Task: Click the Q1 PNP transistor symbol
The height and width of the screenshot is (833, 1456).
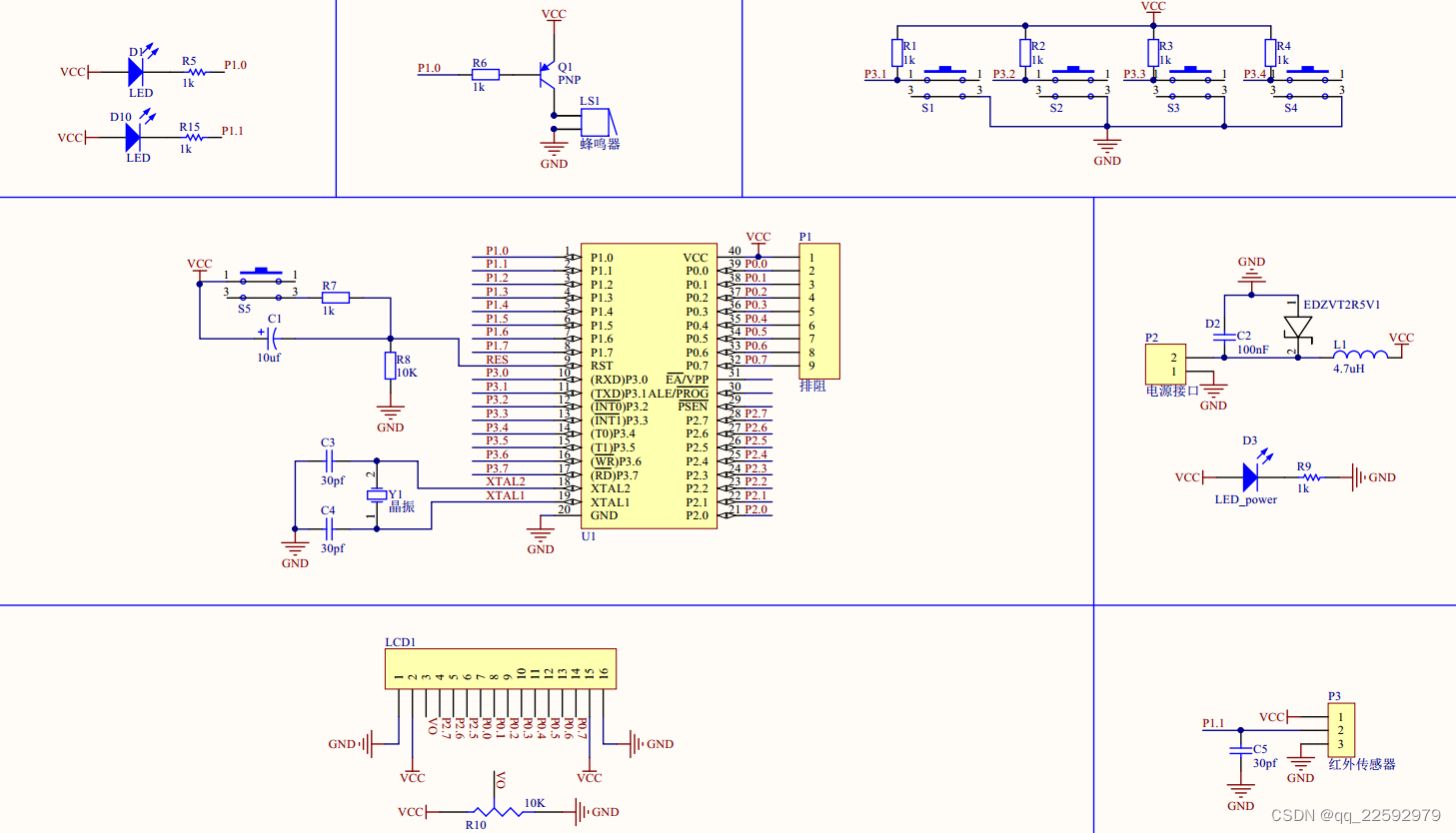Action: tap(546, 74)
